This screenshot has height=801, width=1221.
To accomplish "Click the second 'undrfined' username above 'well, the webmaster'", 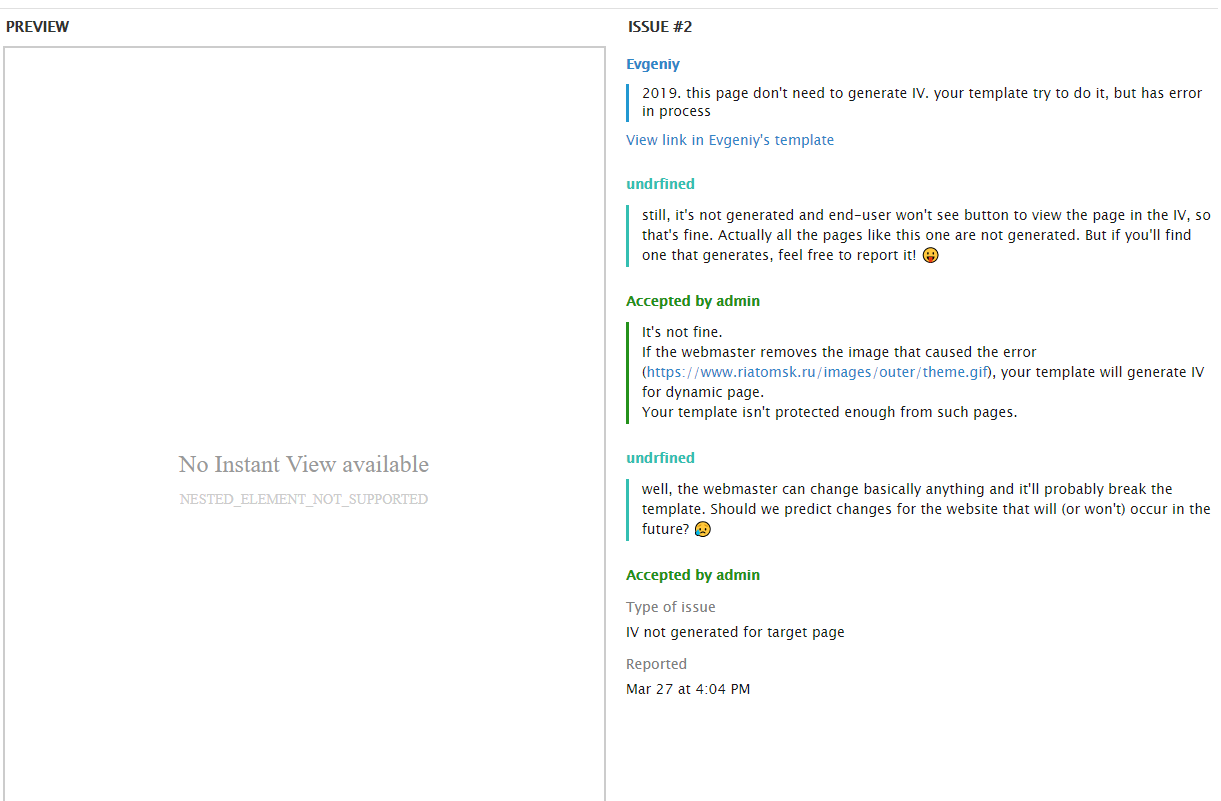I will coord(660,458).
